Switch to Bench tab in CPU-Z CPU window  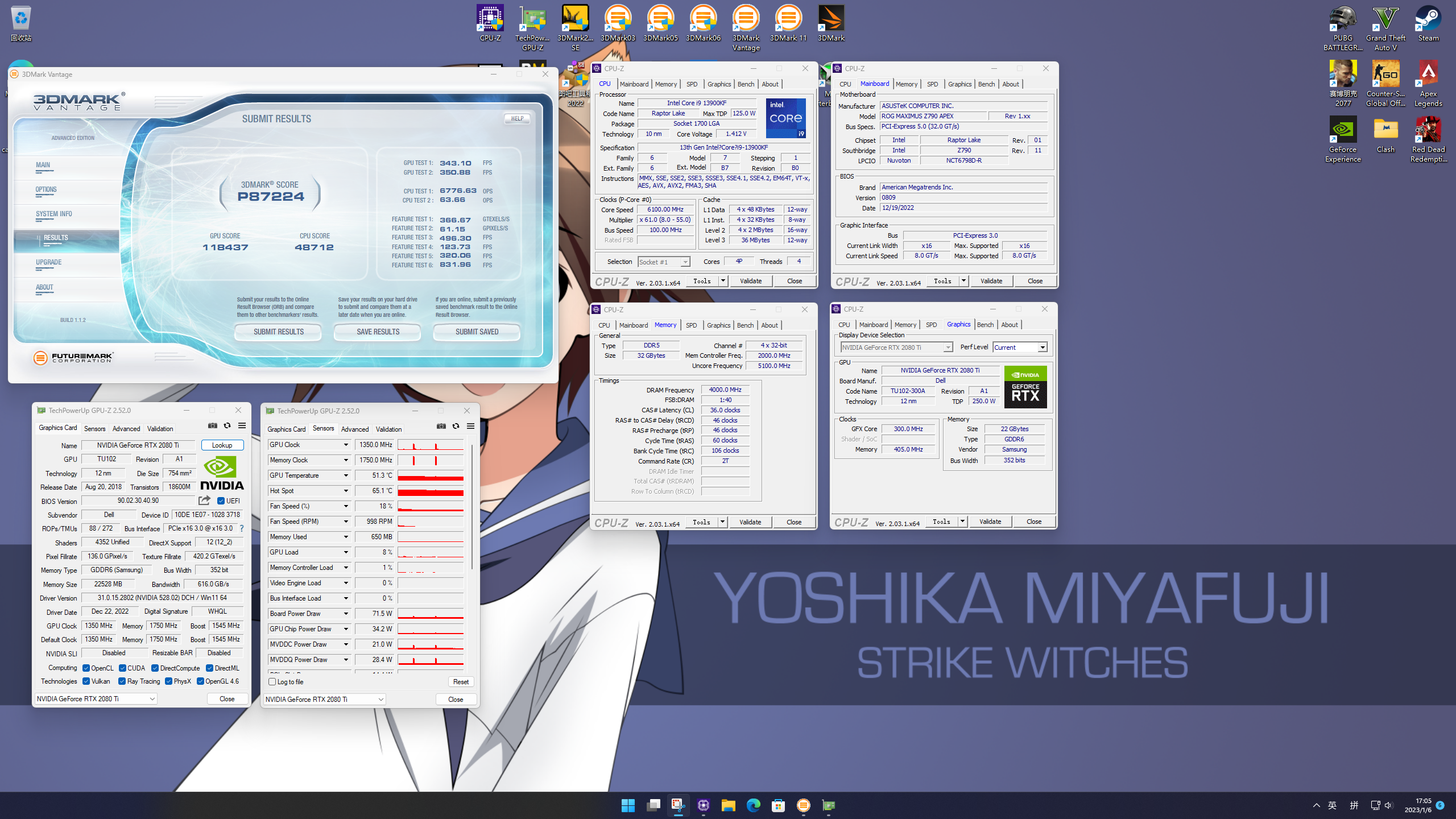coord(746,84)
